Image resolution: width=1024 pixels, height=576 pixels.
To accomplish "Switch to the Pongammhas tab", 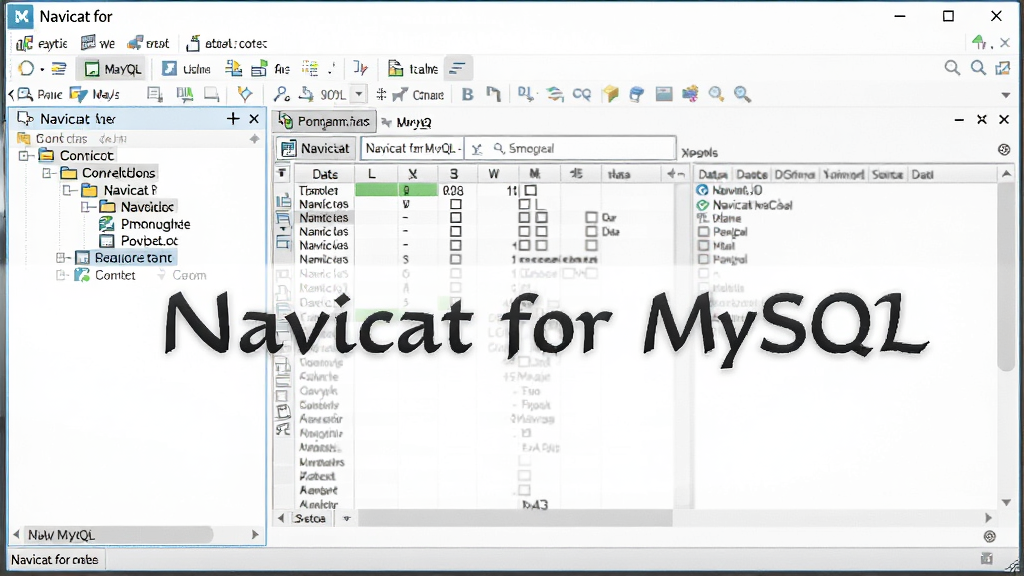I will (325, 121).
